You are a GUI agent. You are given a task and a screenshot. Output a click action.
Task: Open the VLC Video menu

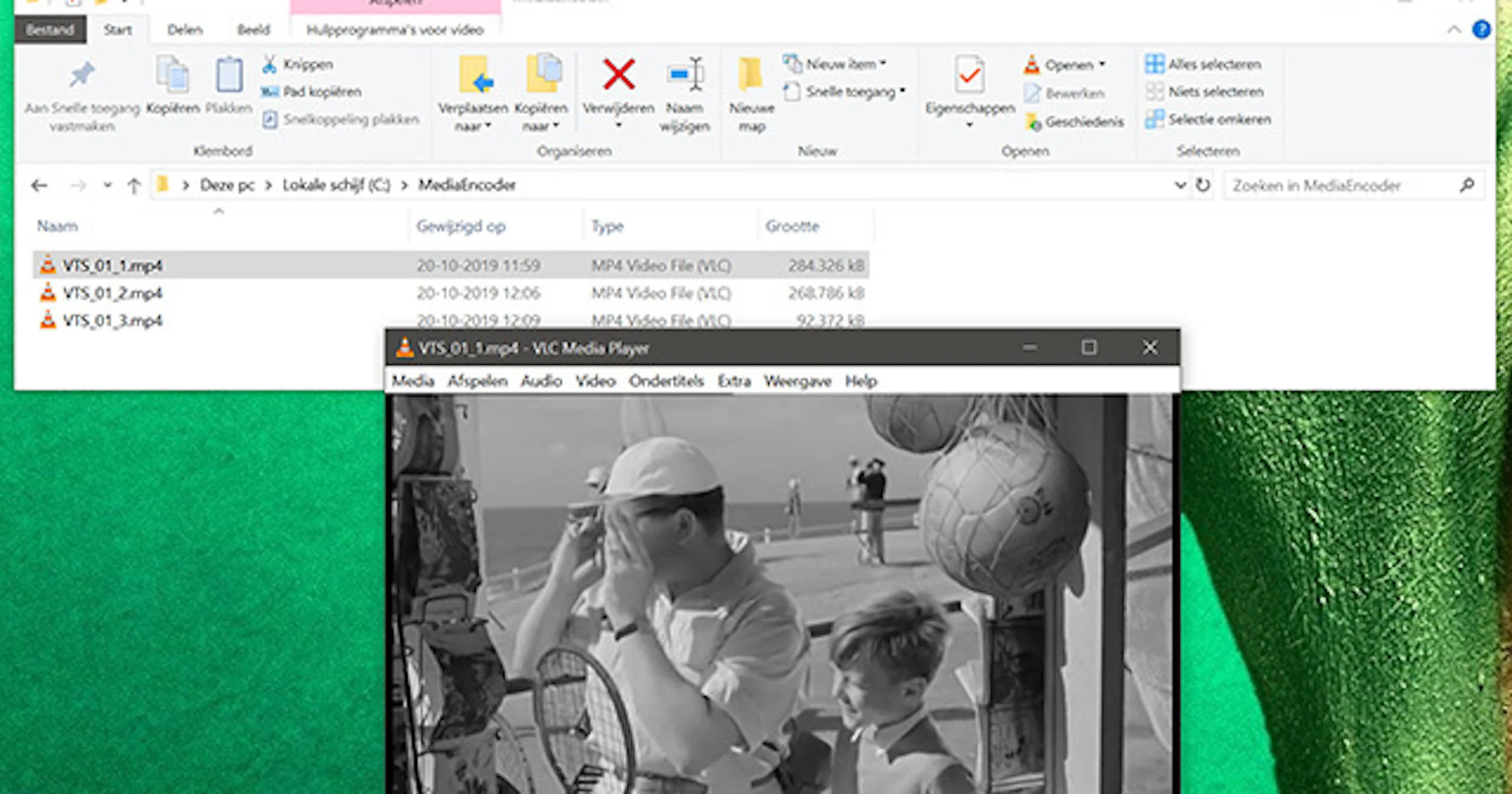[595, 381]
